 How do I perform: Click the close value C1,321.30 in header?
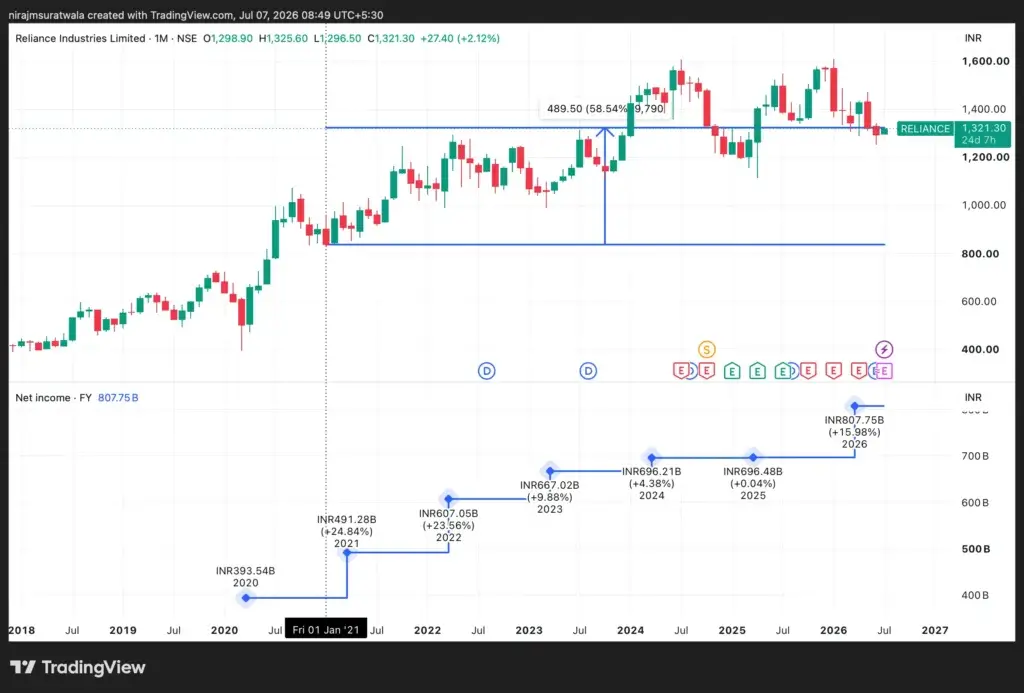tap(391, 39)
